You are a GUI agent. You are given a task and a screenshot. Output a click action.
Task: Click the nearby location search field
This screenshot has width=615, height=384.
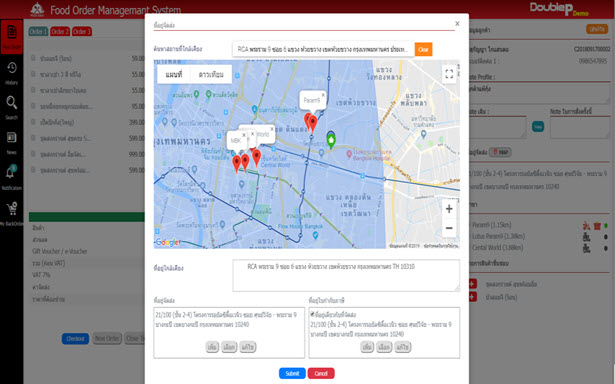323,49
